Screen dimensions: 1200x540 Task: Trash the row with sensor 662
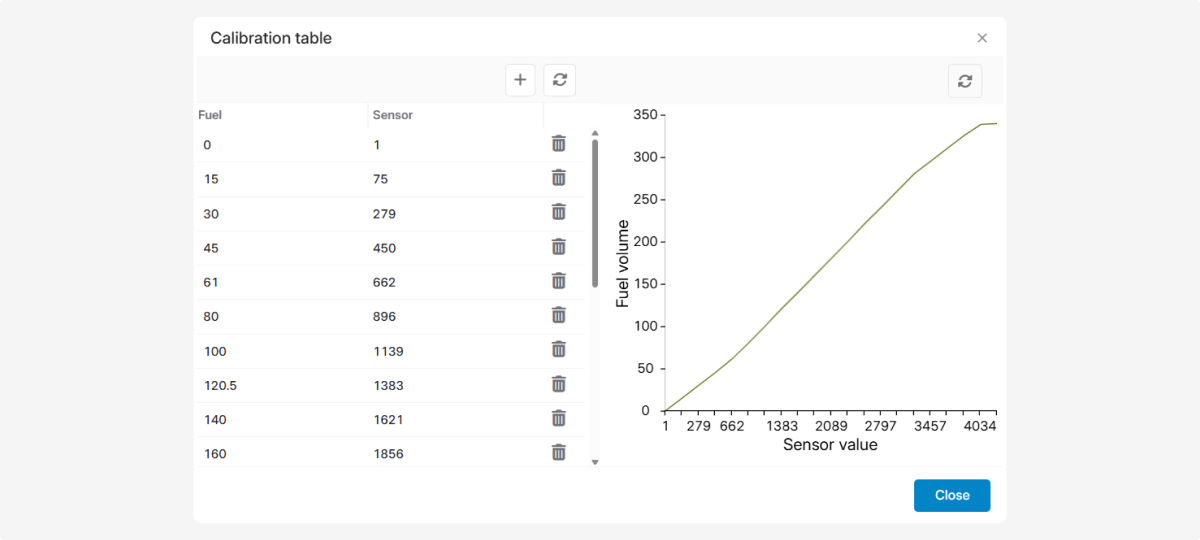pos(559,281)
